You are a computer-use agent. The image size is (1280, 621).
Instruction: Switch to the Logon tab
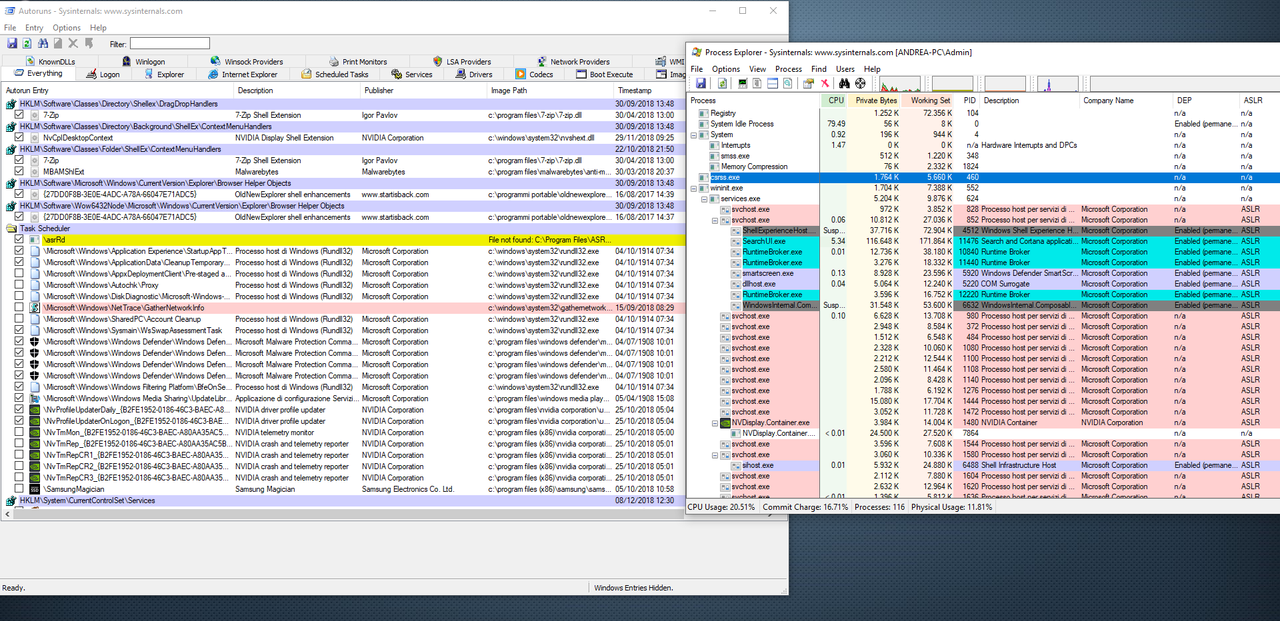(102, 74)
